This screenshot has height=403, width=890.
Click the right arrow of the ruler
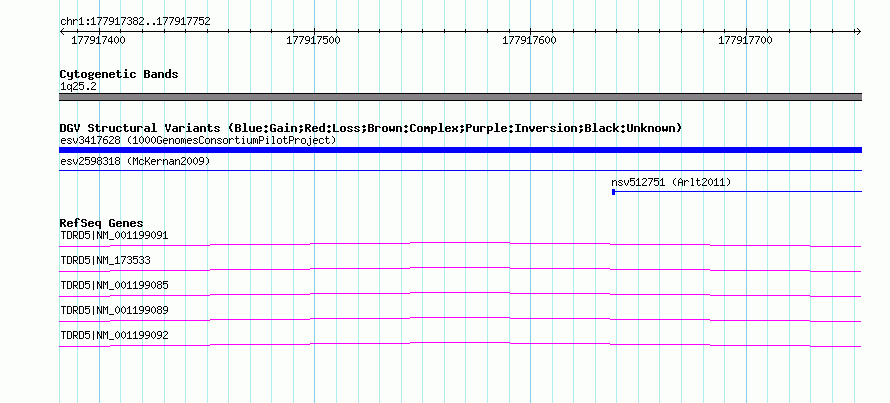pos(859,31)
